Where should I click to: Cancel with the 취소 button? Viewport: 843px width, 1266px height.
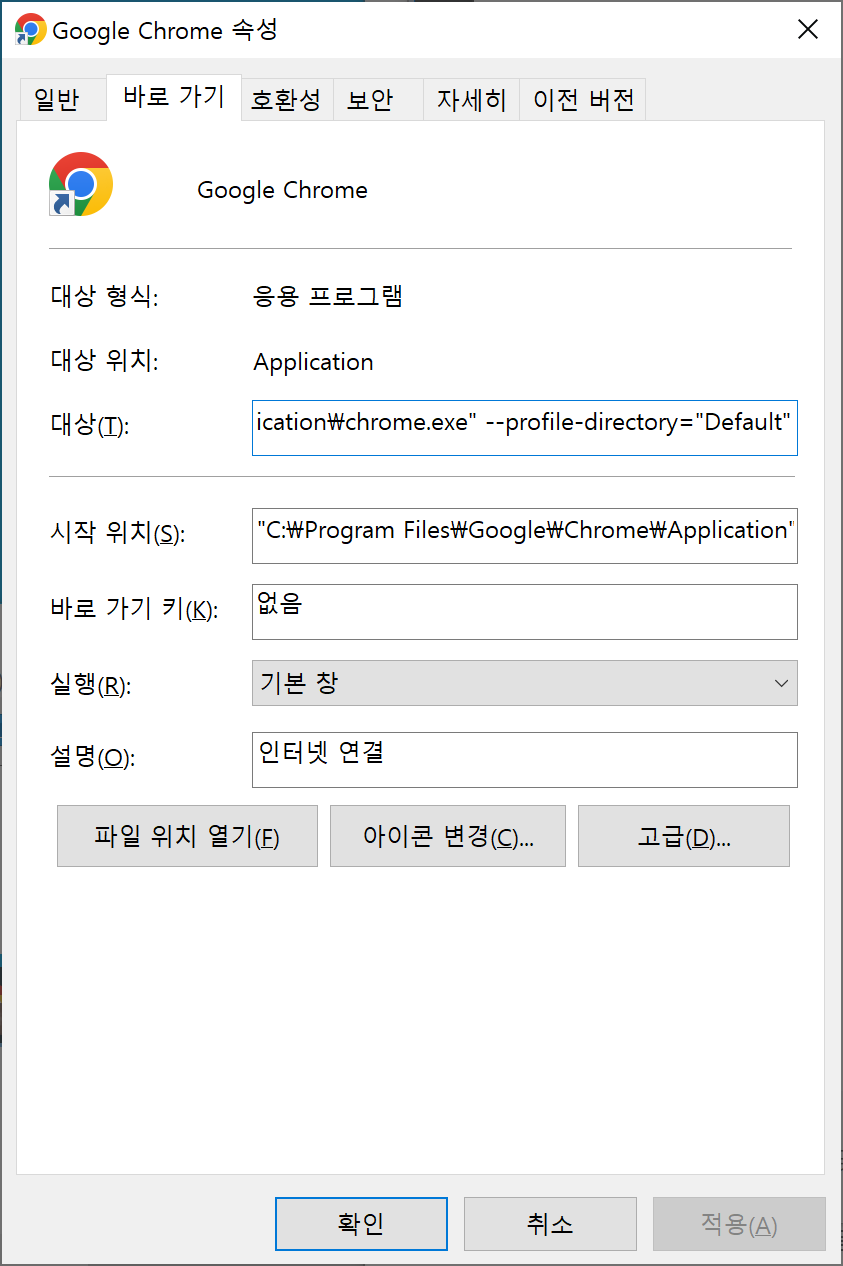click(550, 1224)
